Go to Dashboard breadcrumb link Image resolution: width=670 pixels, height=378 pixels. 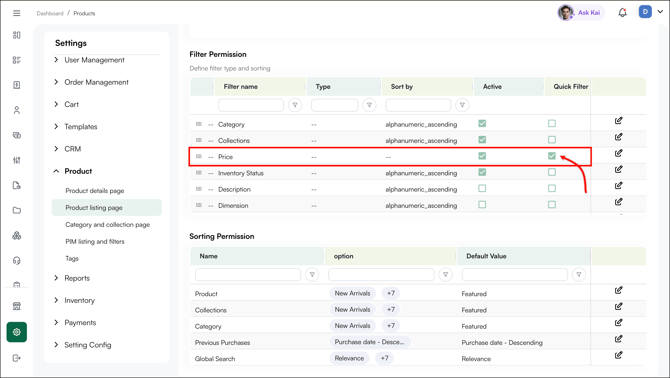tap(50, 13)
